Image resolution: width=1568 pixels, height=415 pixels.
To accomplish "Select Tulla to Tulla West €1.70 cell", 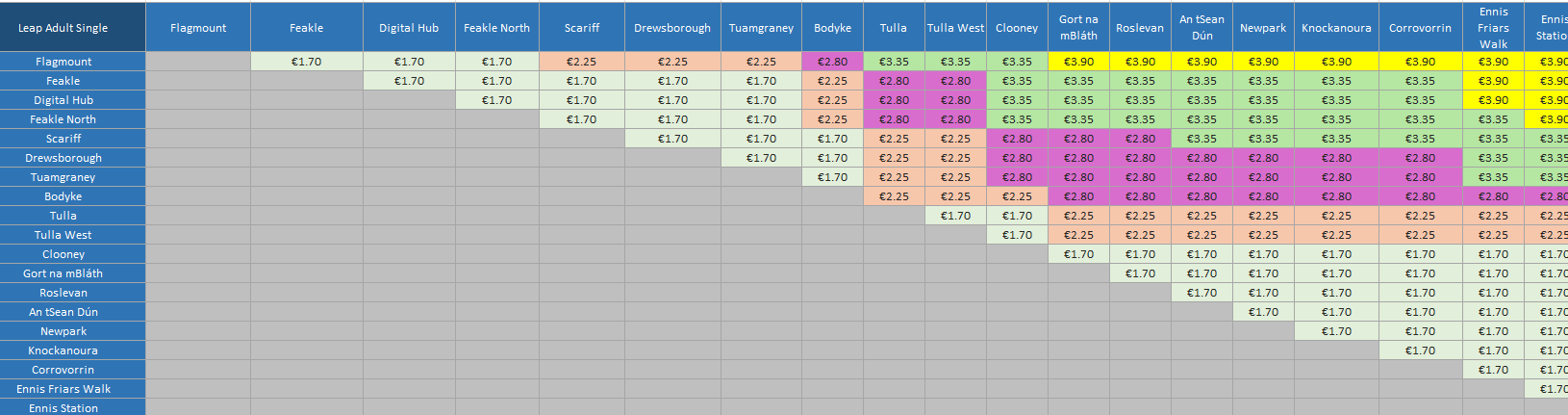I will pos(955,216).
